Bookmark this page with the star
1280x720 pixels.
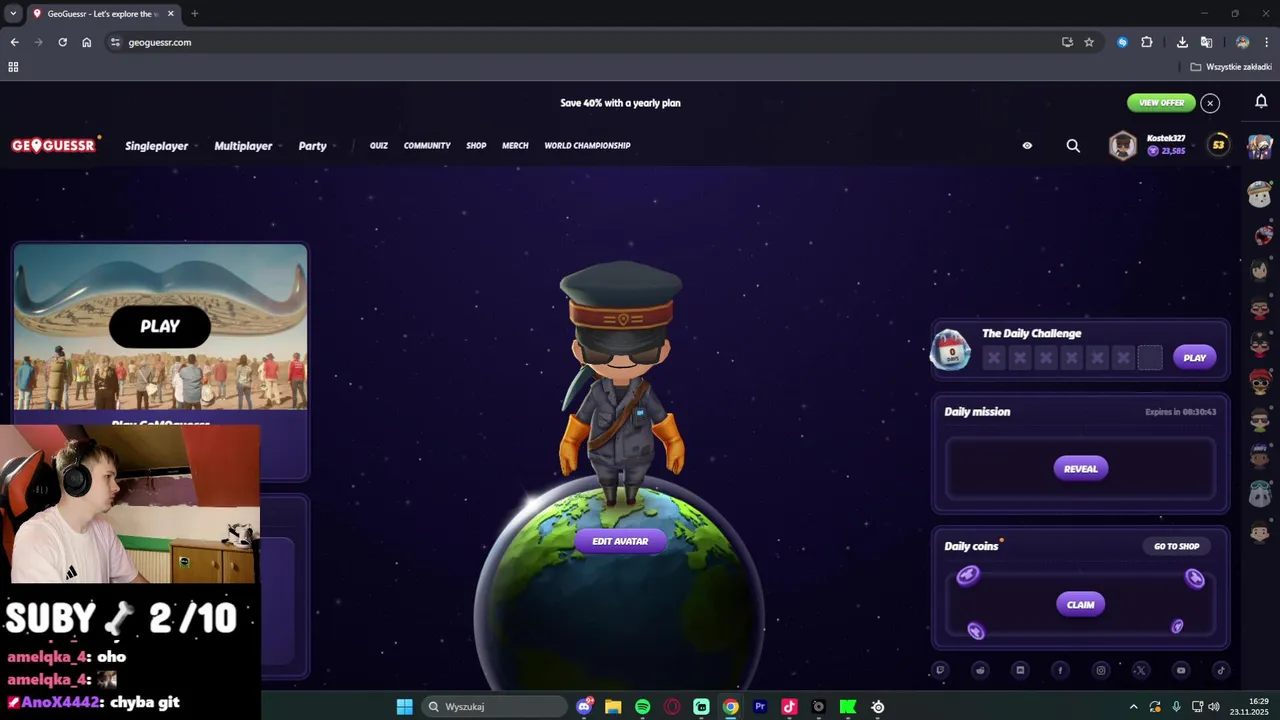pos(1089,42)
